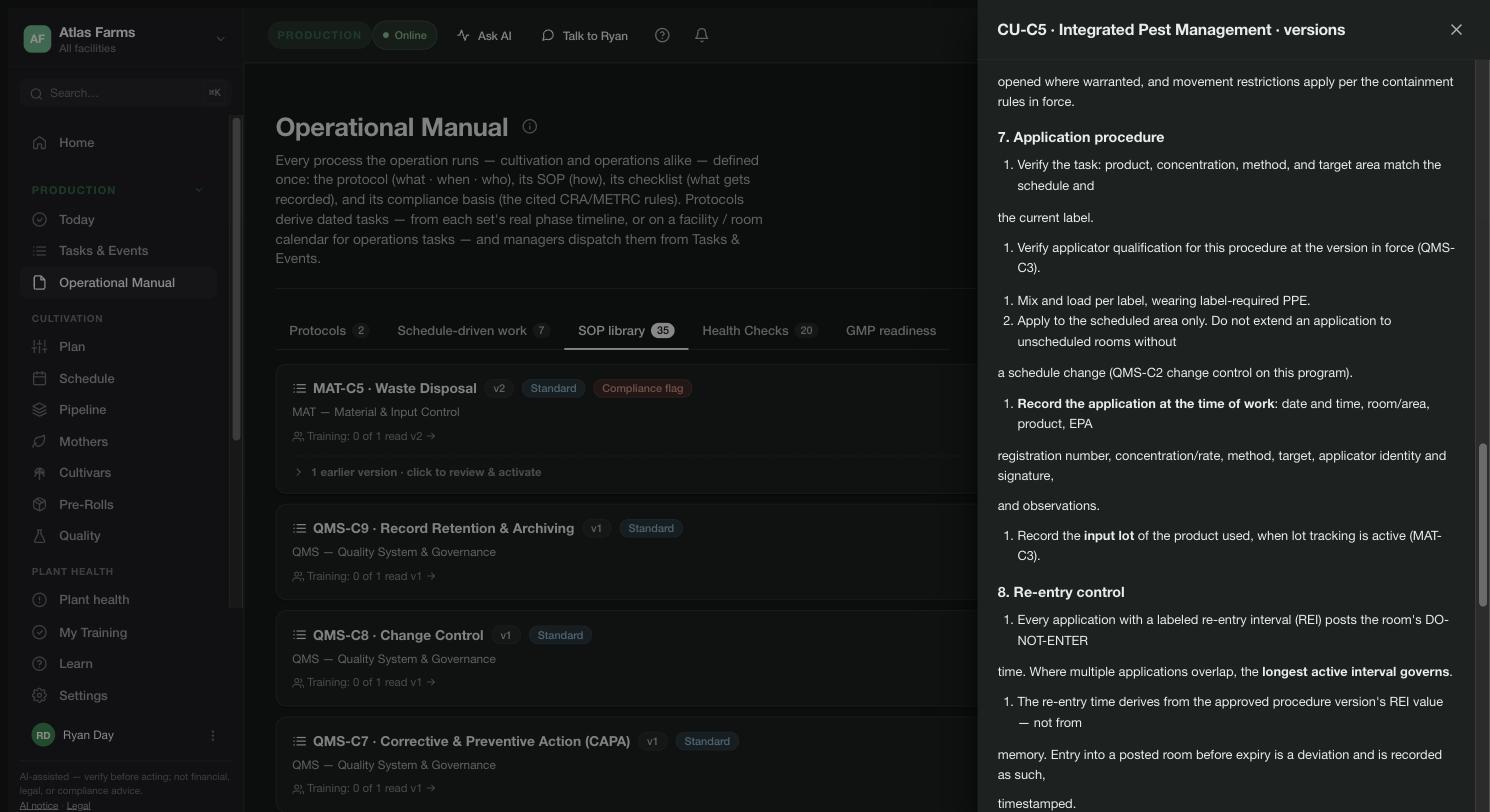Click the versions panel scrollbar thumb
Image resolution: width=1490 pixels, height=812 pixels.
click(x=1483, y=525)
